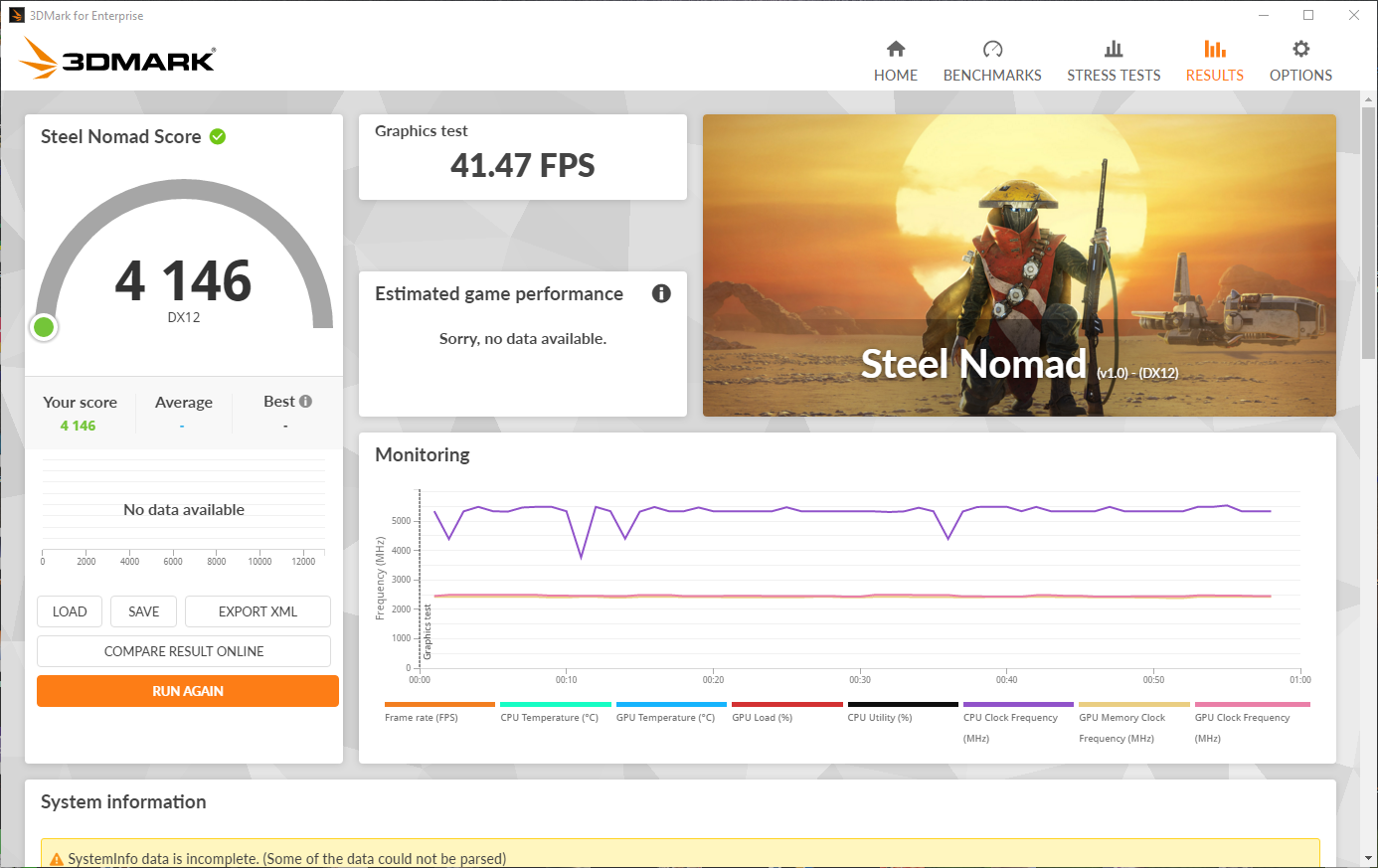
Task: Show info for Estimated game performance
Action: tap(661, 293)
